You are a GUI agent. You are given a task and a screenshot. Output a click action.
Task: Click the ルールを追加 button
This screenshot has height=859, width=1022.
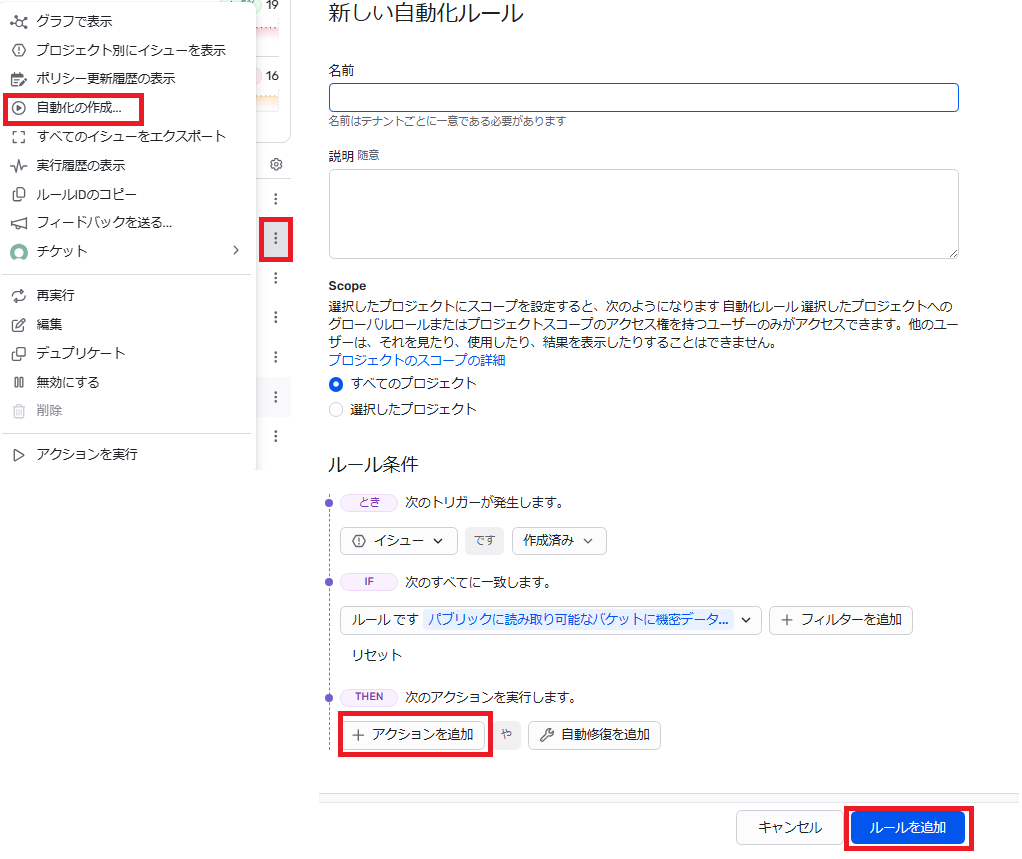(x=907, y=828)
